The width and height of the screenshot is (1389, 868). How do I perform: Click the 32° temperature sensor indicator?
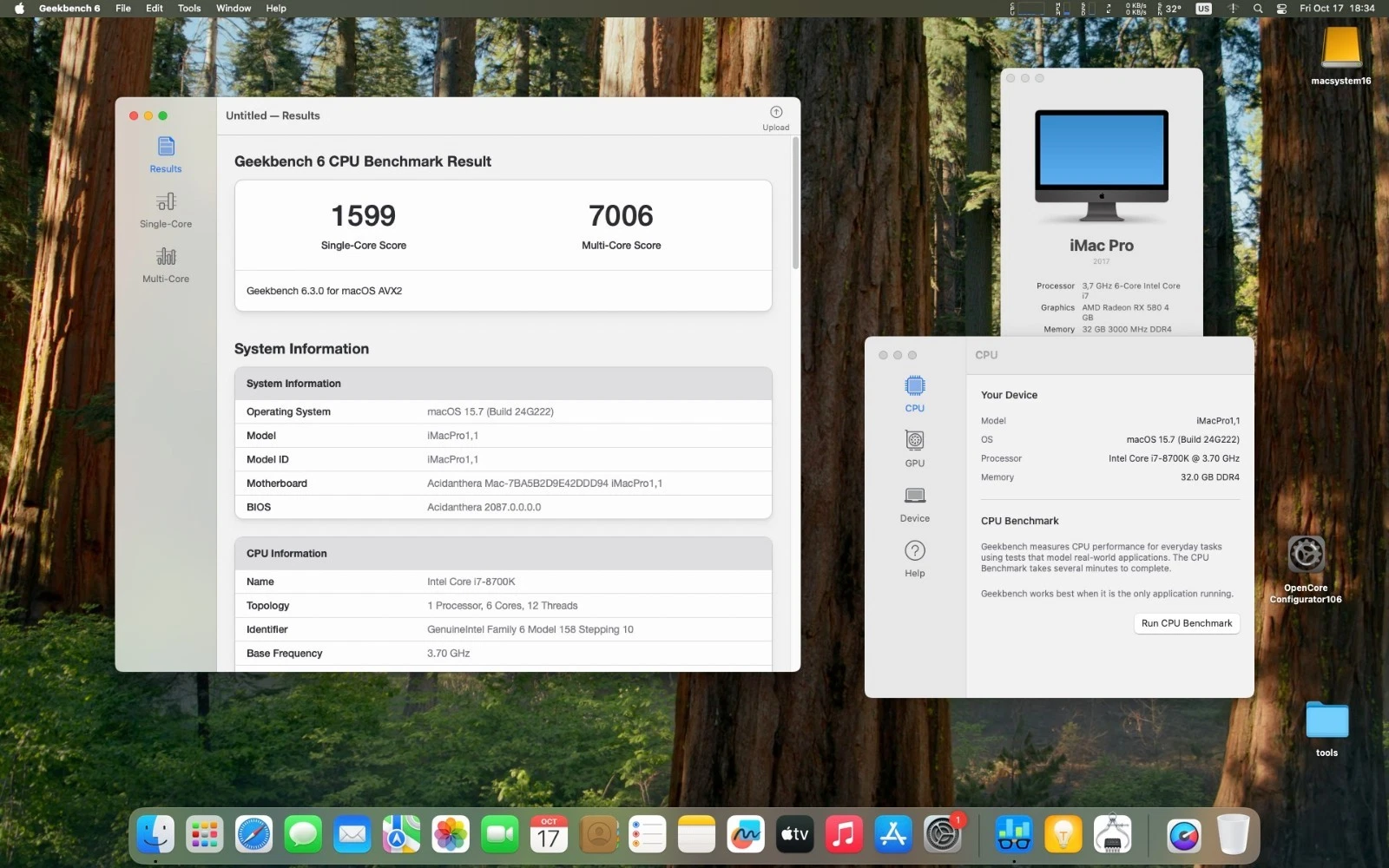coord(1169,8)
